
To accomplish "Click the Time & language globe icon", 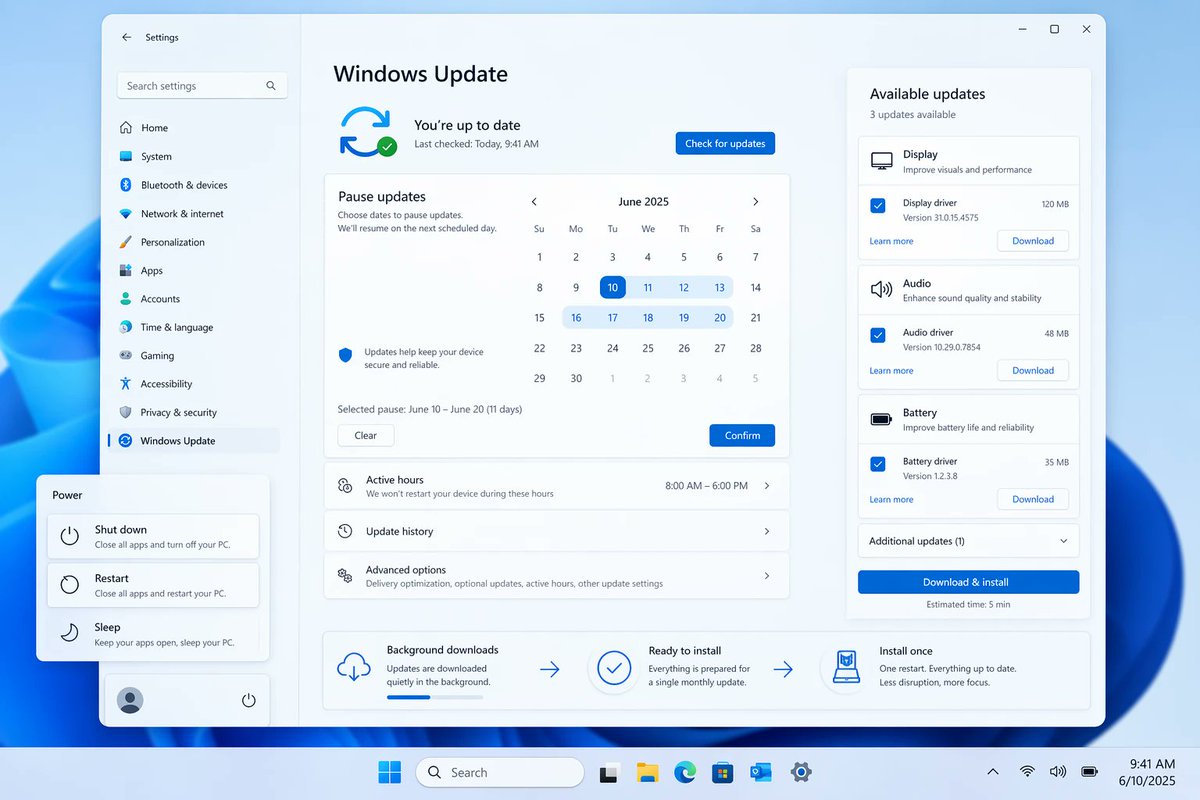I will click(x=126, y=327).
